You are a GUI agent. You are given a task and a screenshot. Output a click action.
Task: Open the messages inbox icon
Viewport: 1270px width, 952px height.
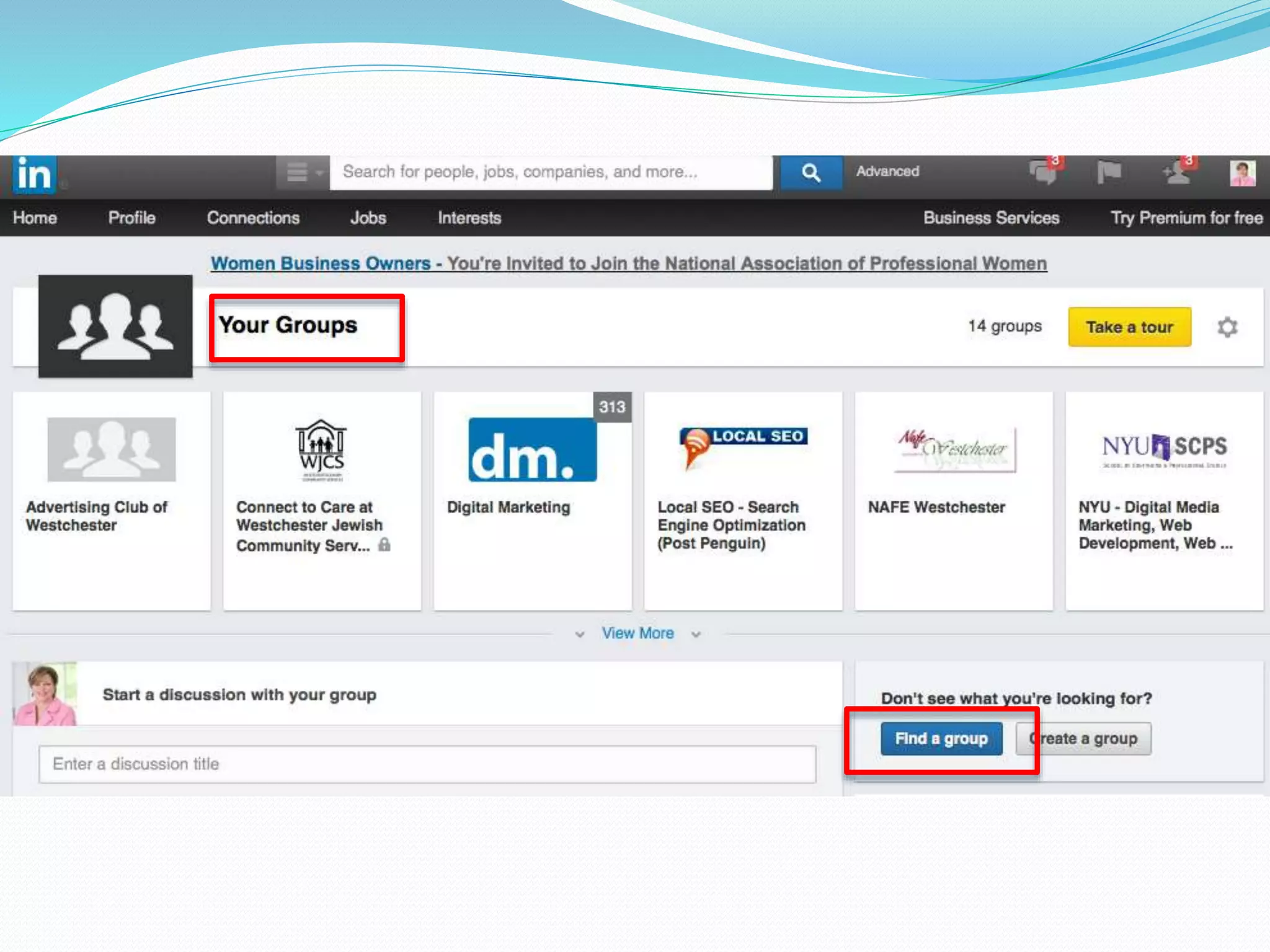(x=1044, y=172)
